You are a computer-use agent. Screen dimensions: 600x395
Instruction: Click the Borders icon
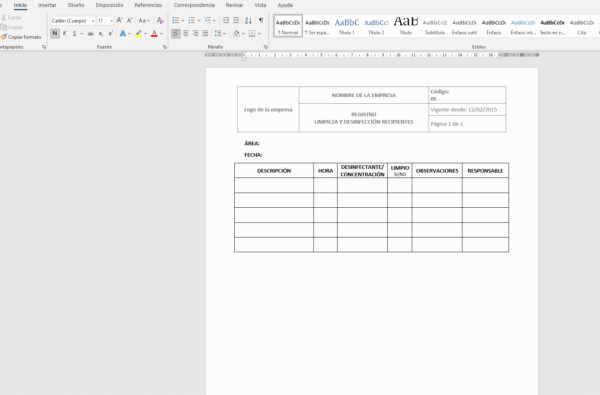(x=252, y=34)
